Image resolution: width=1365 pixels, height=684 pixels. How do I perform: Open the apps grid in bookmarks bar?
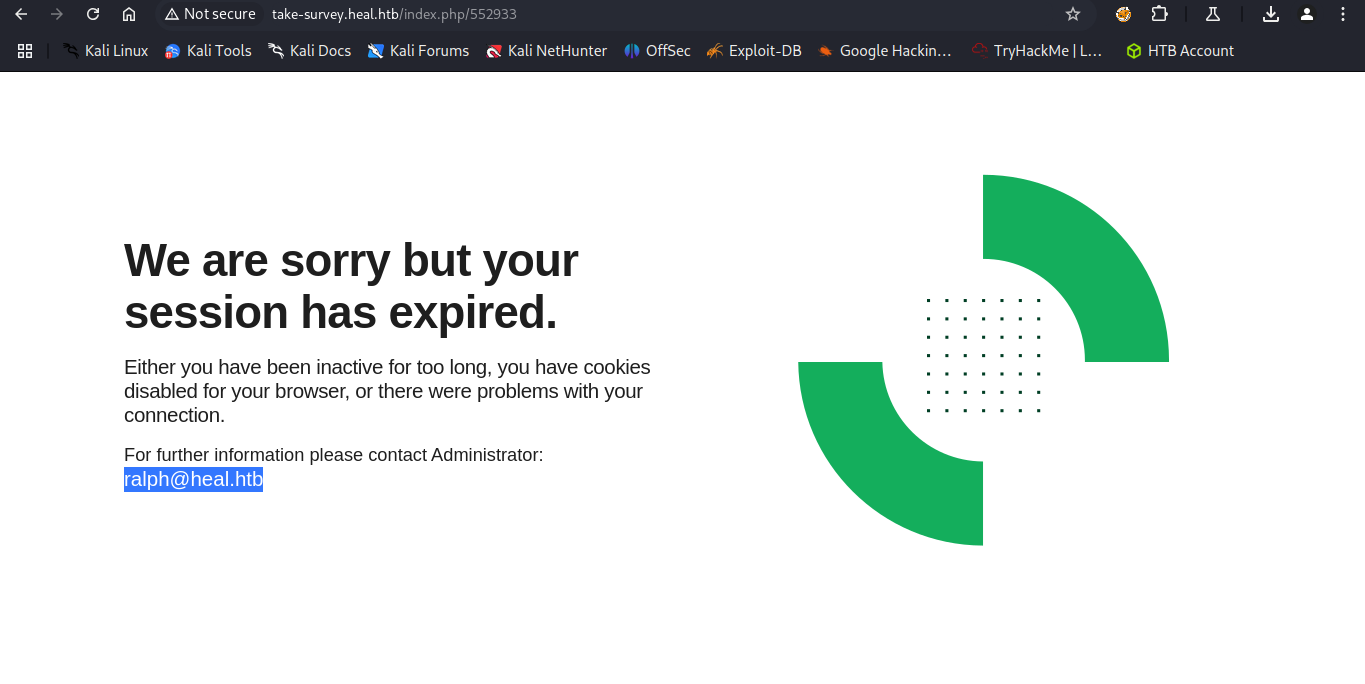click(25, 51)
